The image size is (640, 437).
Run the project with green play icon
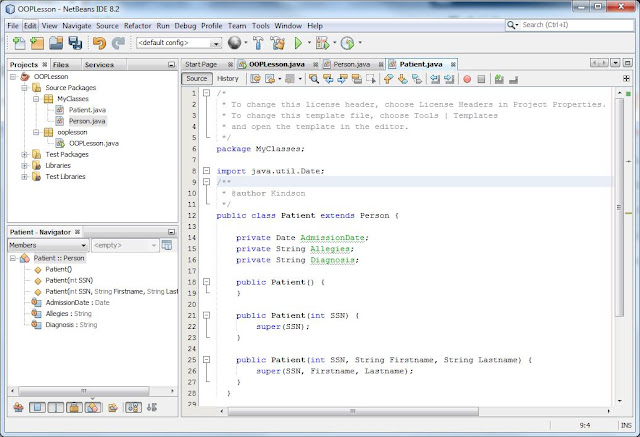point(298,43)
